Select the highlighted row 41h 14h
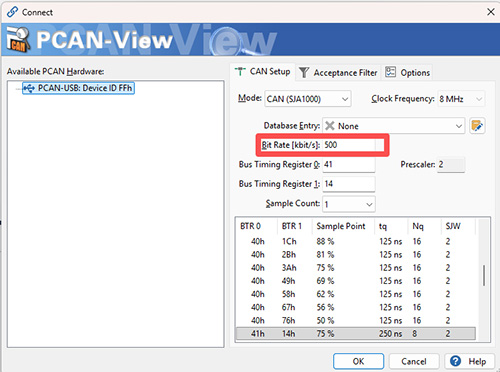This screenshot has height=372, width=500. click(x=356, y=334)
